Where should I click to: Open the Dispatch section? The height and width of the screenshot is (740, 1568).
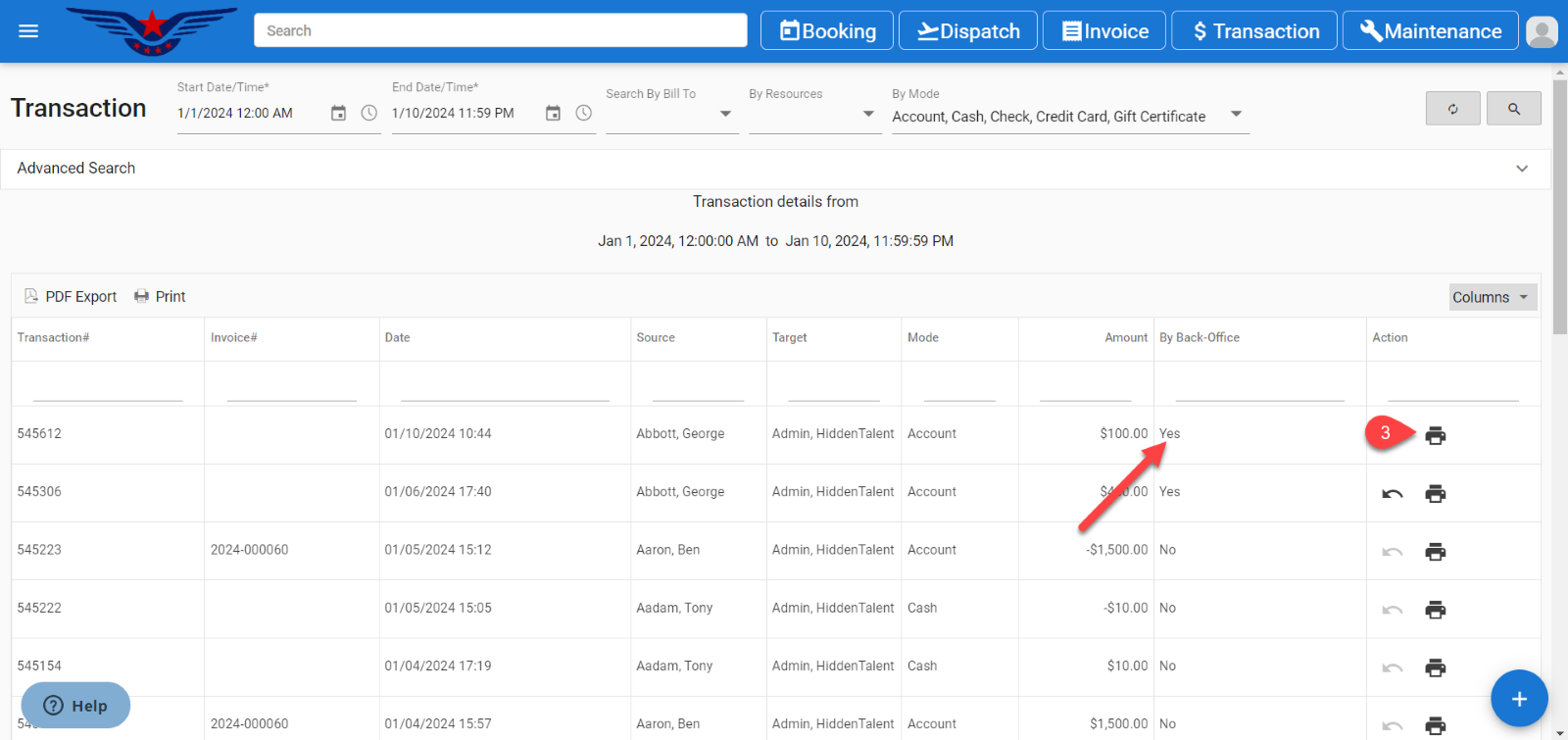(x=967, y=31)
